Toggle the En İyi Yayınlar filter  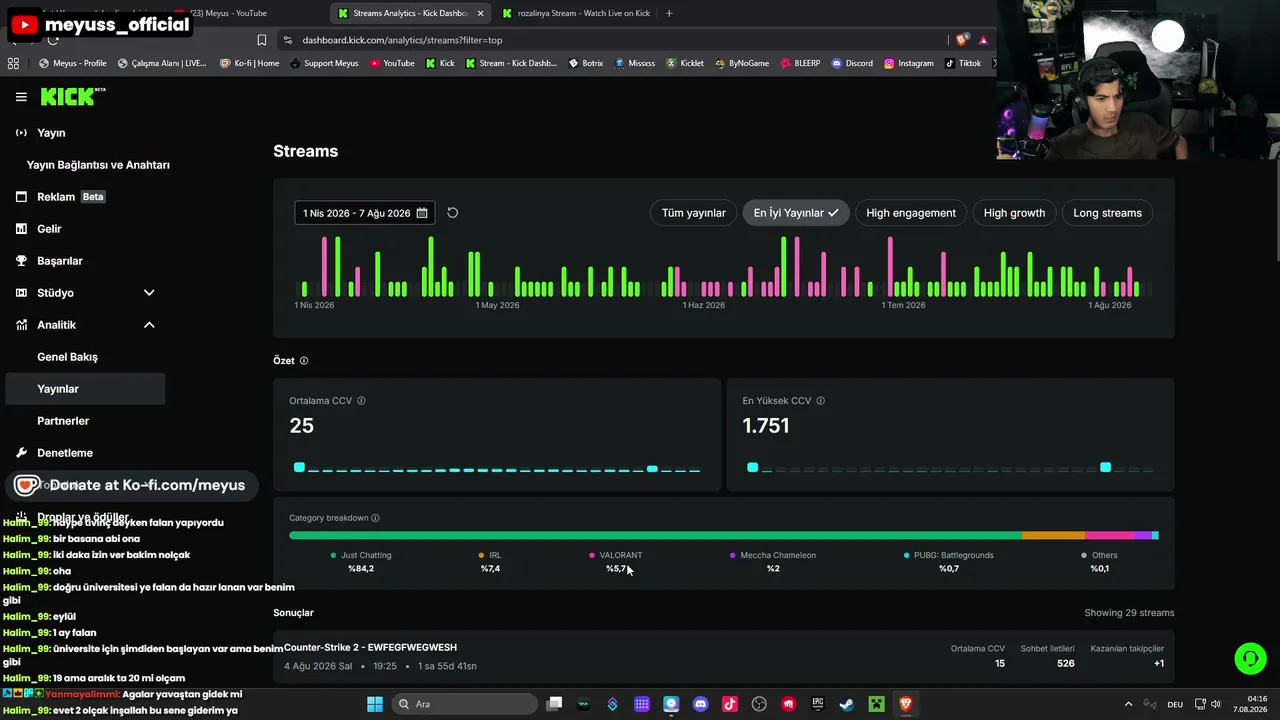796,213
